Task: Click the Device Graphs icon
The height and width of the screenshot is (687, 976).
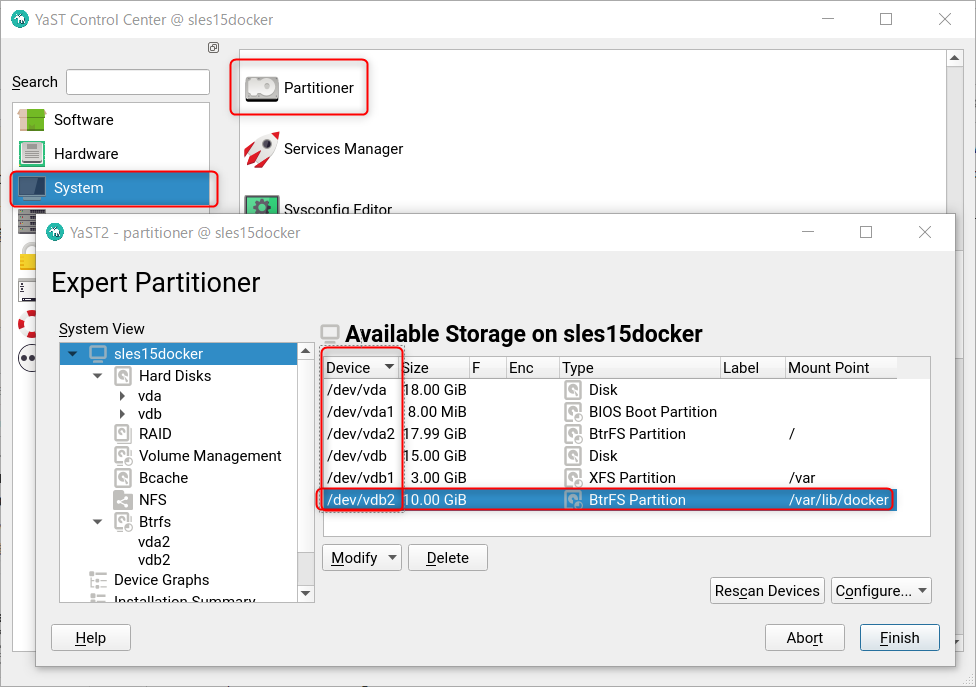Action: click(98, 580)
